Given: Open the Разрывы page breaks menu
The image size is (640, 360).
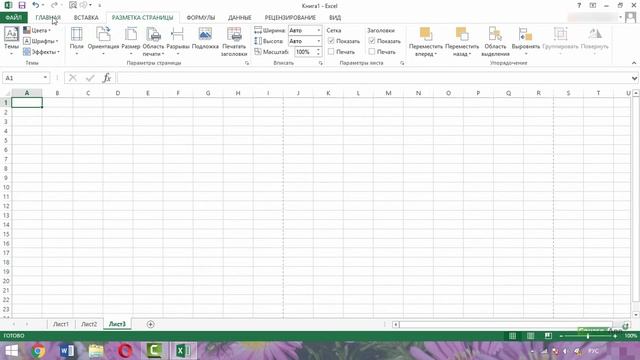Looking at the screenshot, I should click(x=178, y=40).
